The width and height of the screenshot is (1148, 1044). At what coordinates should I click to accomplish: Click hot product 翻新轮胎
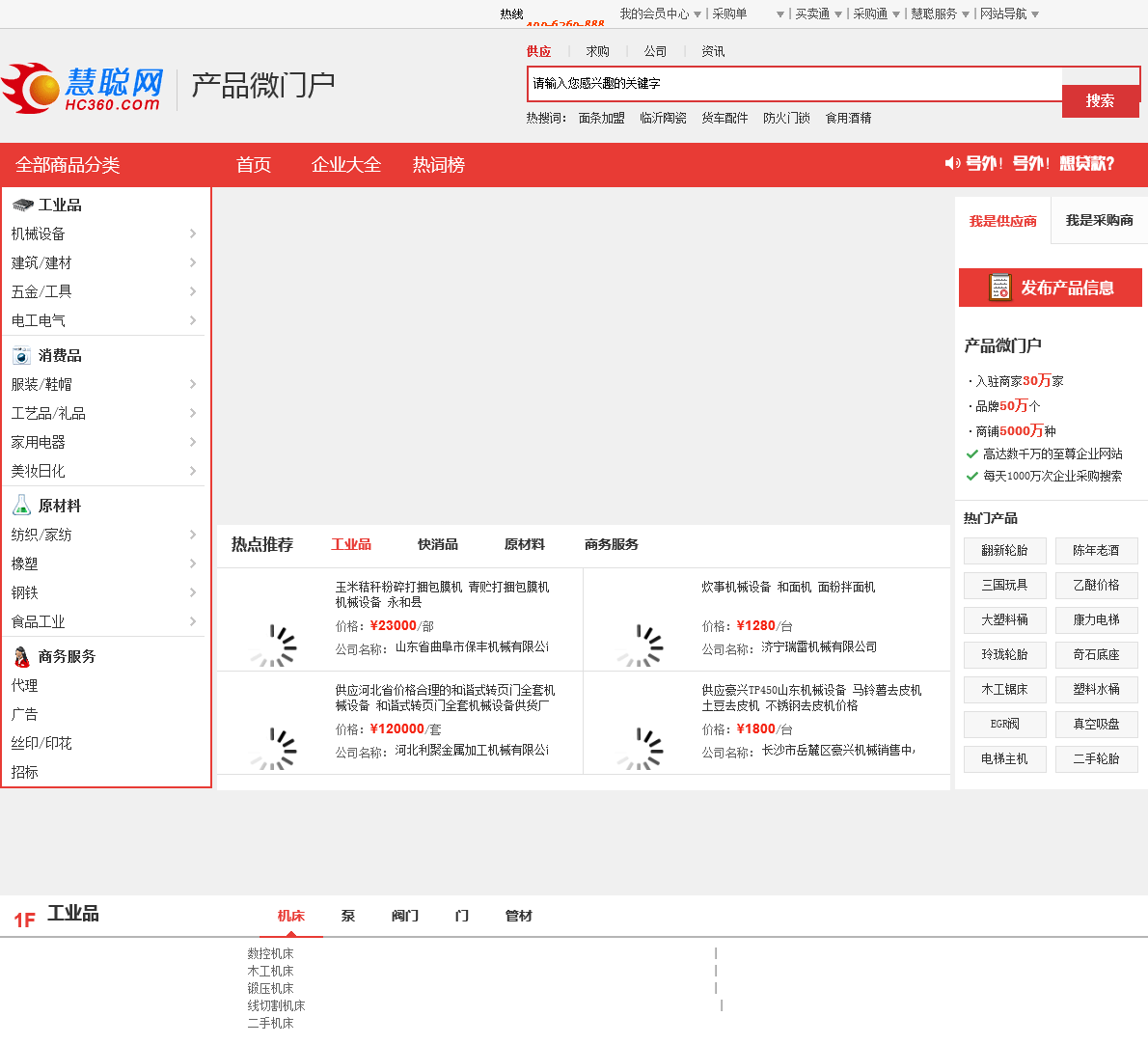point(1004,550)
